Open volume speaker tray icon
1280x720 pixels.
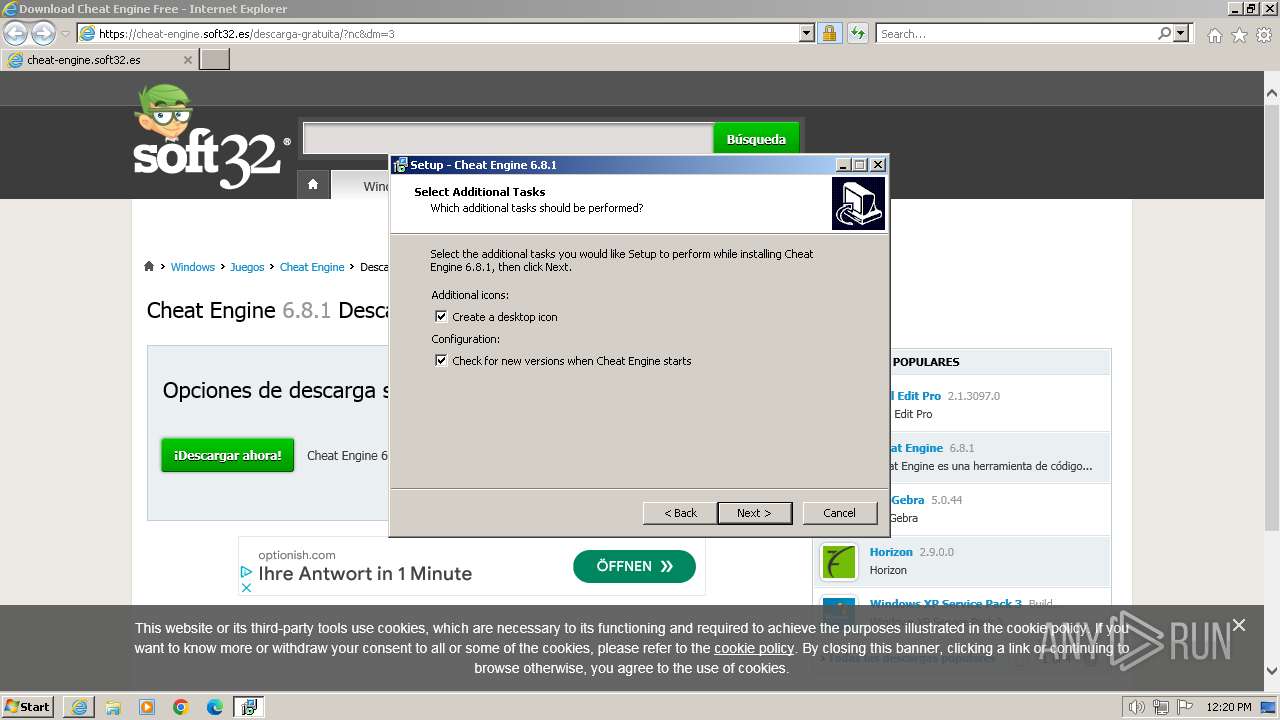point(1136,707)
